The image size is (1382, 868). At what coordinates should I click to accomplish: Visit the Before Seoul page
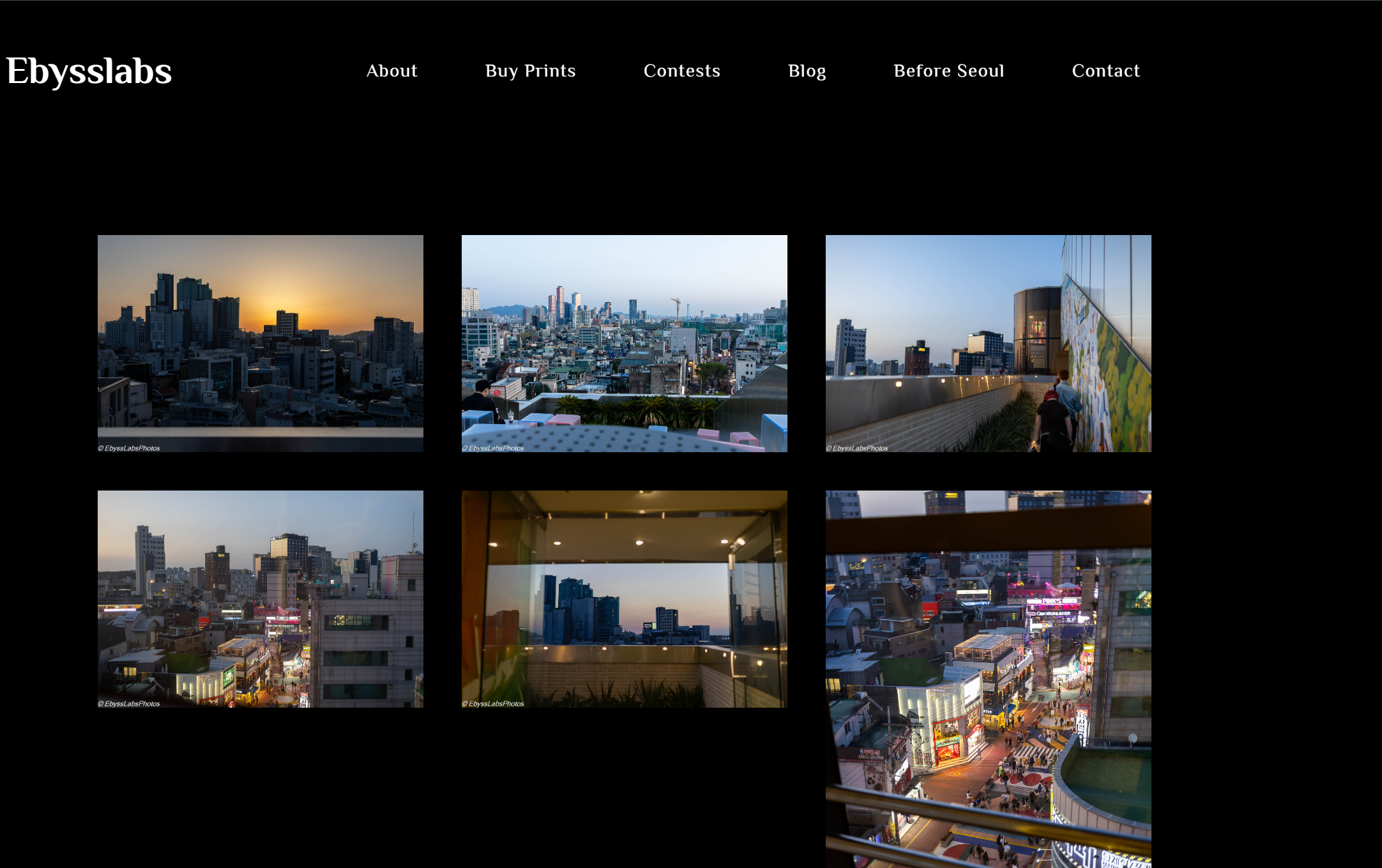click(948, 71)
